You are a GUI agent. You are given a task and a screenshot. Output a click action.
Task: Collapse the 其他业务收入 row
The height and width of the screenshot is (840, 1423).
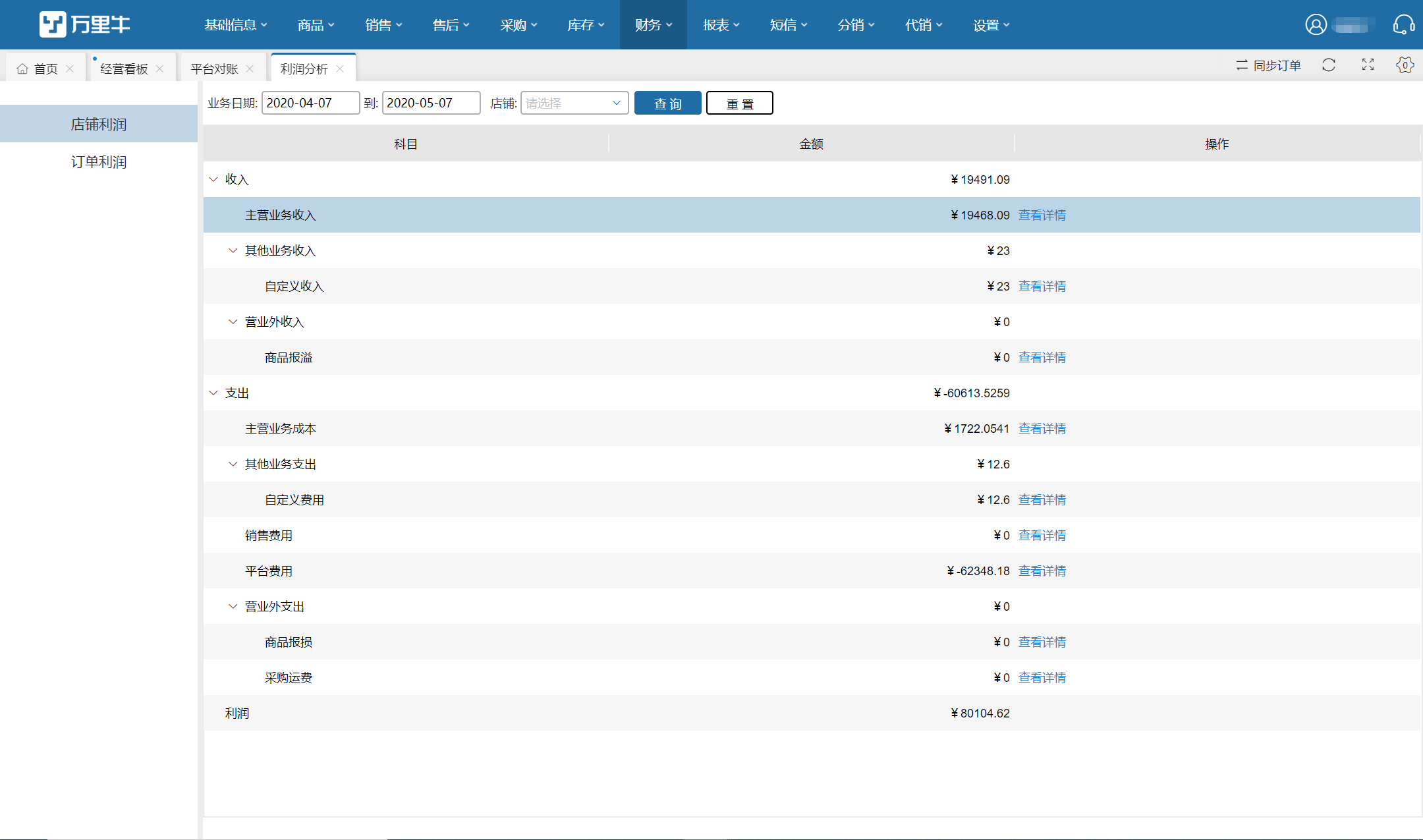233,250
